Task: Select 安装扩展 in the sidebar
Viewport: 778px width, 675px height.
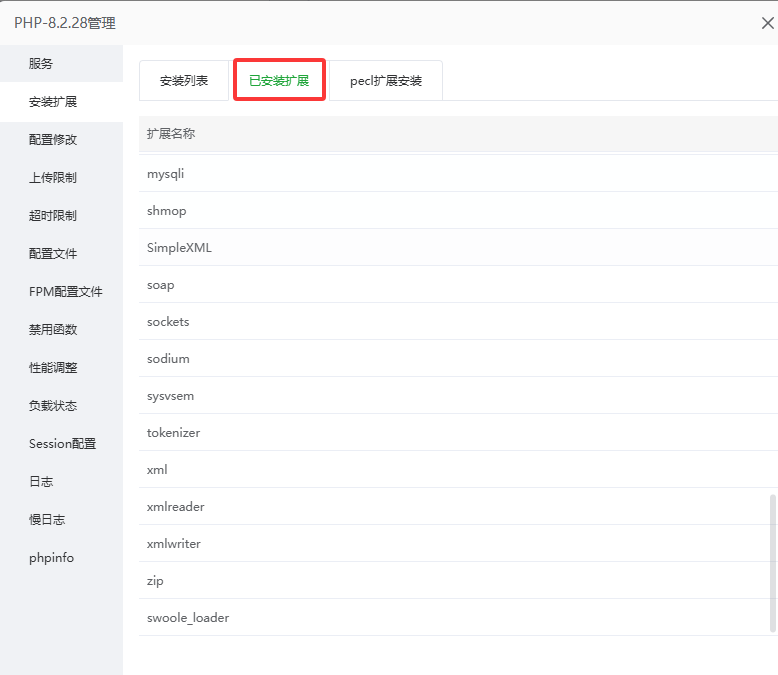Action: point(53,102)
